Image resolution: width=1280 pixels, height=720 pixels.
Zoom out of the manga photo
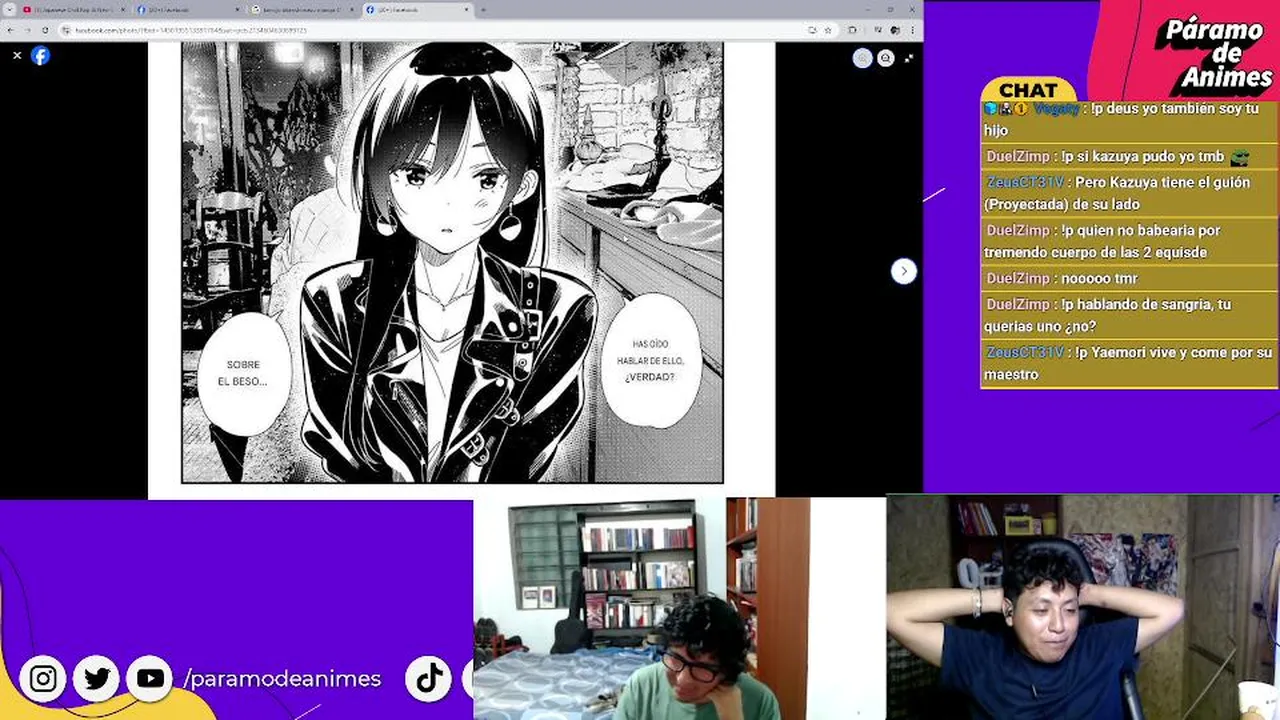[885, 58]
